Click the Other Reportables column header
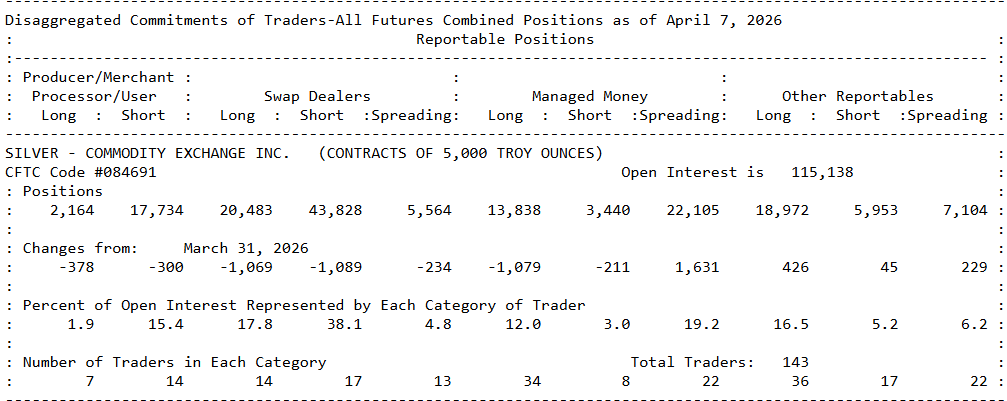This screenshot has width=1007, height=401. click(857, 96)
